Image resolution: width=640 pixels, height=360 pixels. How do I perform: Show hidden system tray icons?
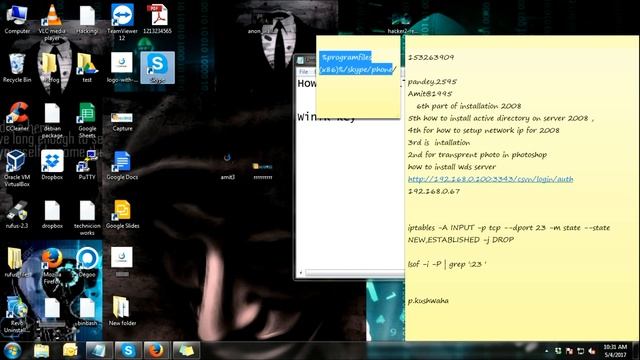click(x=547, y=351)
